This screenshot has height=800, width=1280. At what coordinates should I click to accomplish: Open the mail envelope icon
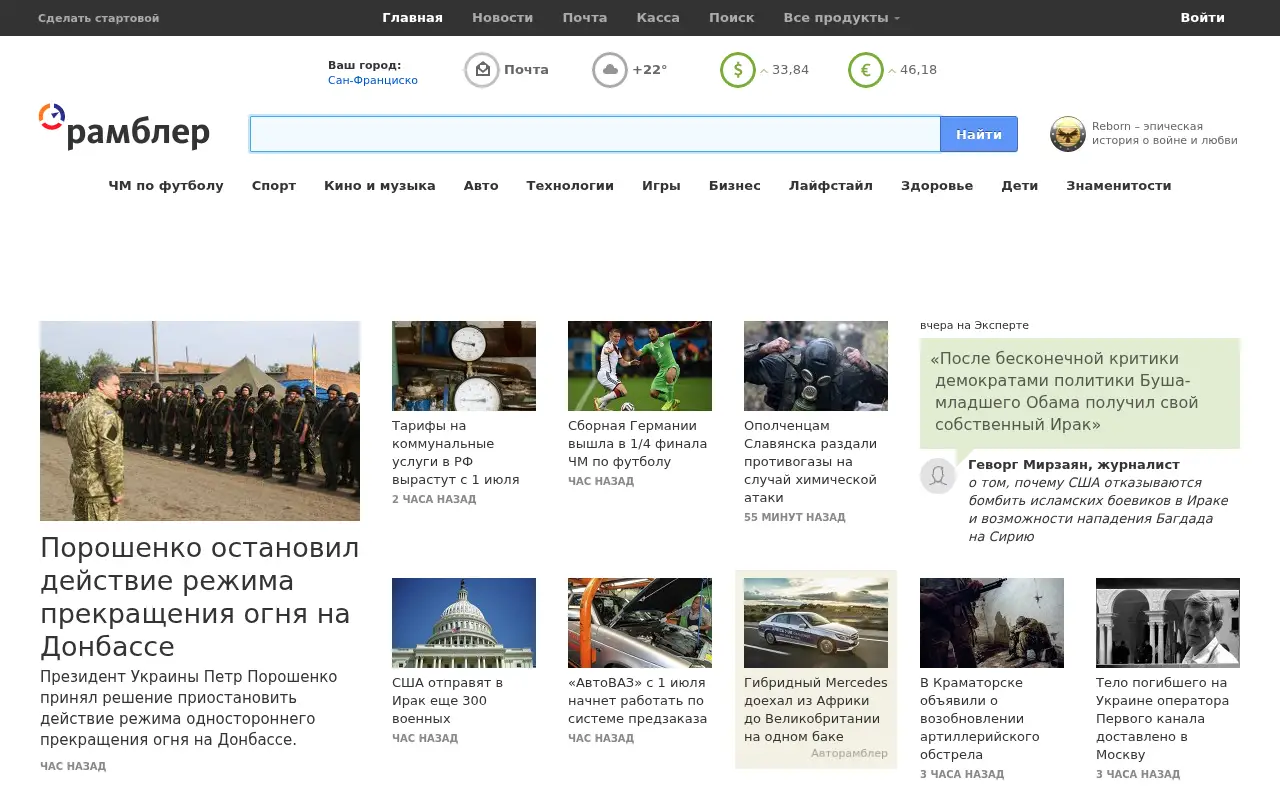pyautogui.click(x=482, y=70)
